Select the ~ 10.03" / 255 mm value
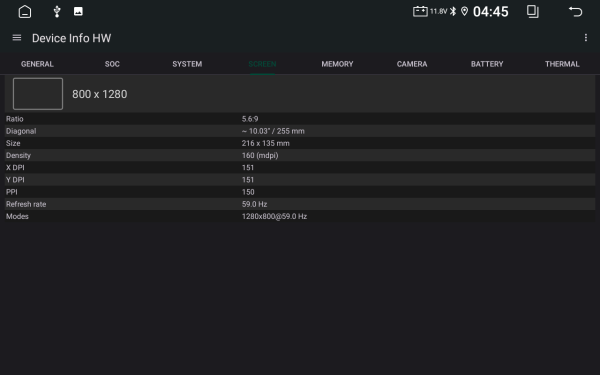Screen dimensions: 600x375 (x=273, y=131)
